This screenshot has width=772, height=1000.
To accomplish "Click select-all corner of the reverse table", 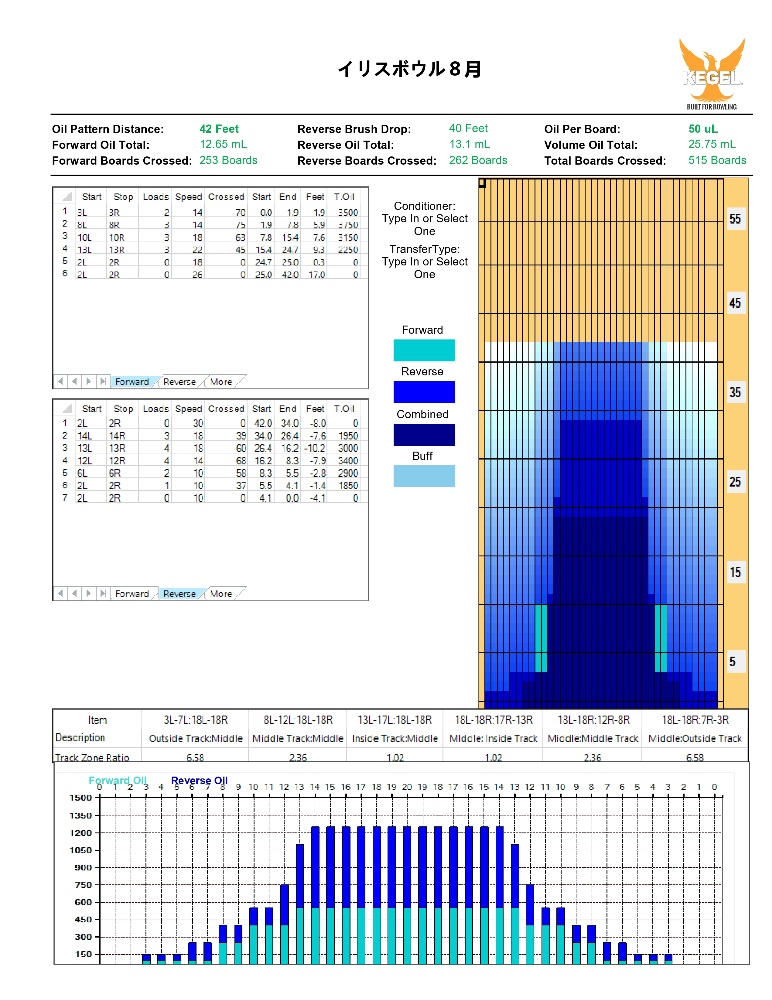I will [65, 408].
